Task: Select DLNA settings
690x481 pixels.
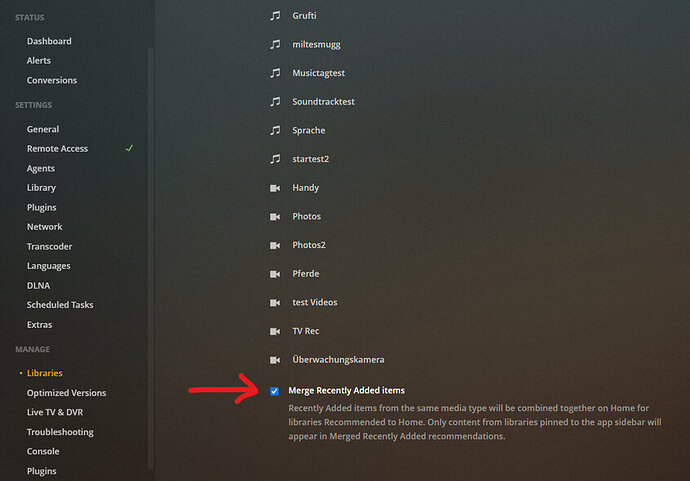Action: tap(38, 286)
